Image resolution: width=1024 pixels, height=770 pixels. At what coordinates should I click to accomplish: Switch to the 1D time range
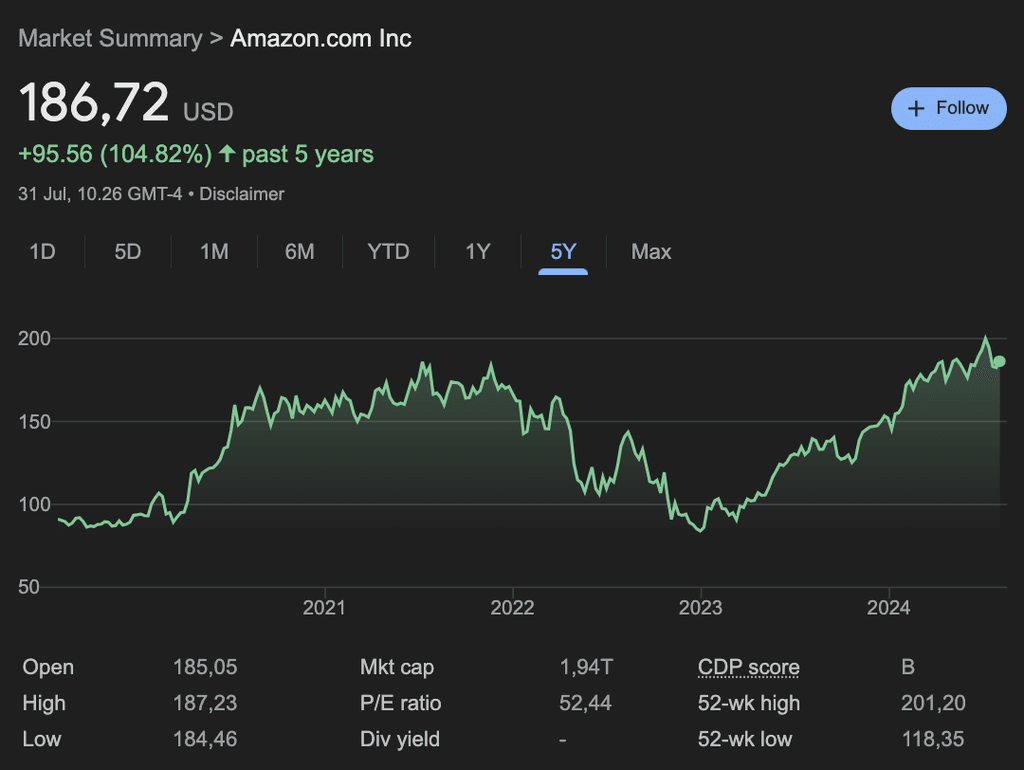(42, 252)
